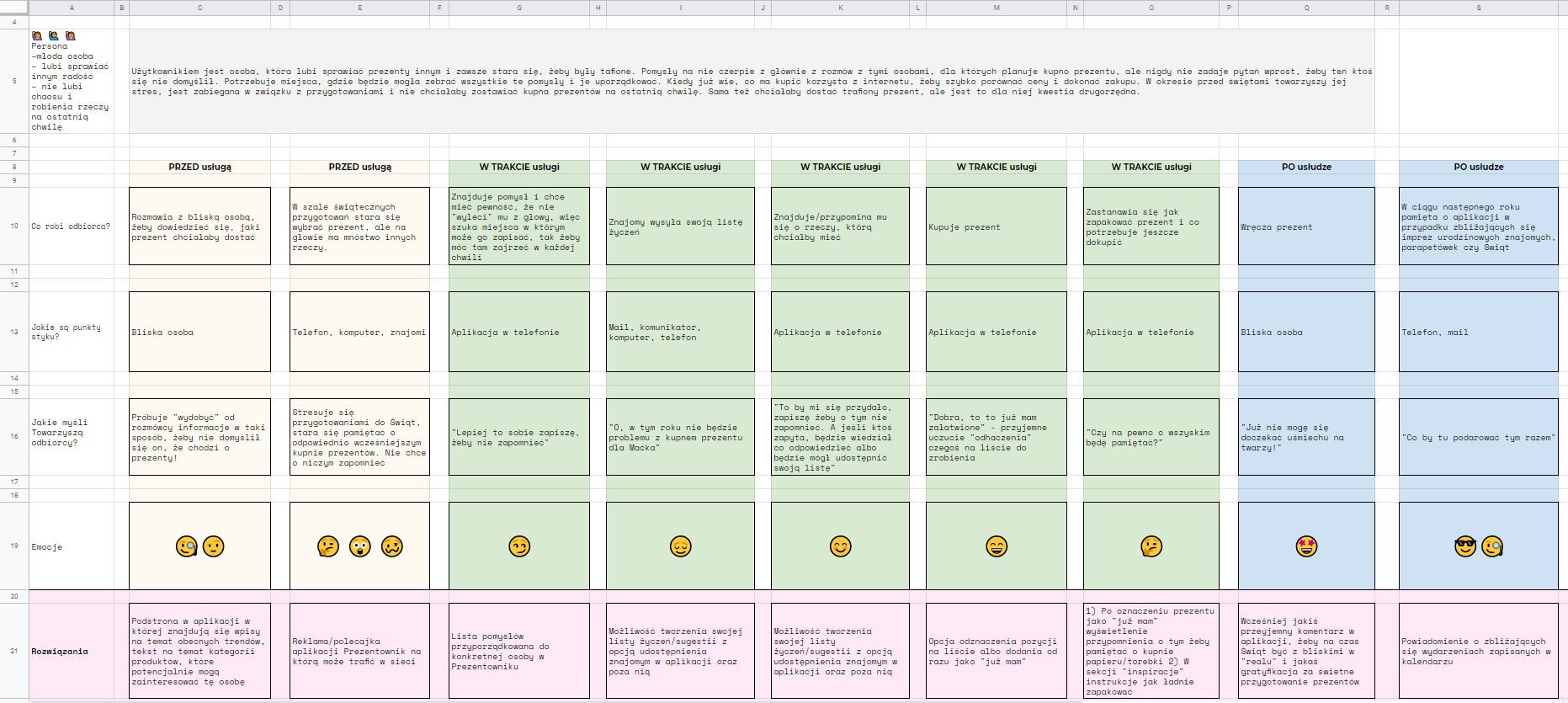This screenshot has width=1568, height=703.
Task: Click cell 'Powiadomienie o zbliżających się wydarzeniach'
Action: coord(1479,651)
